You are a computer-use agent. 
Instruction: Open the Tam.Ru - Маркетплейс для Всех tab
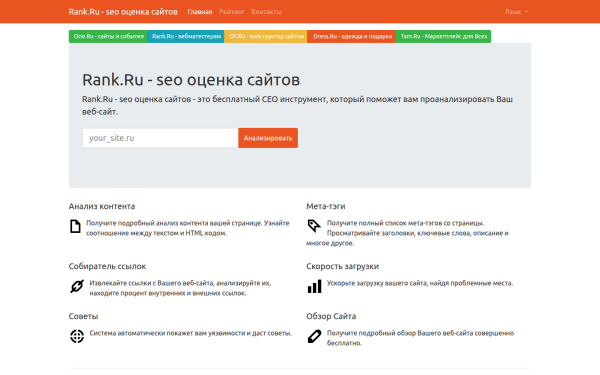pos(444,36)
